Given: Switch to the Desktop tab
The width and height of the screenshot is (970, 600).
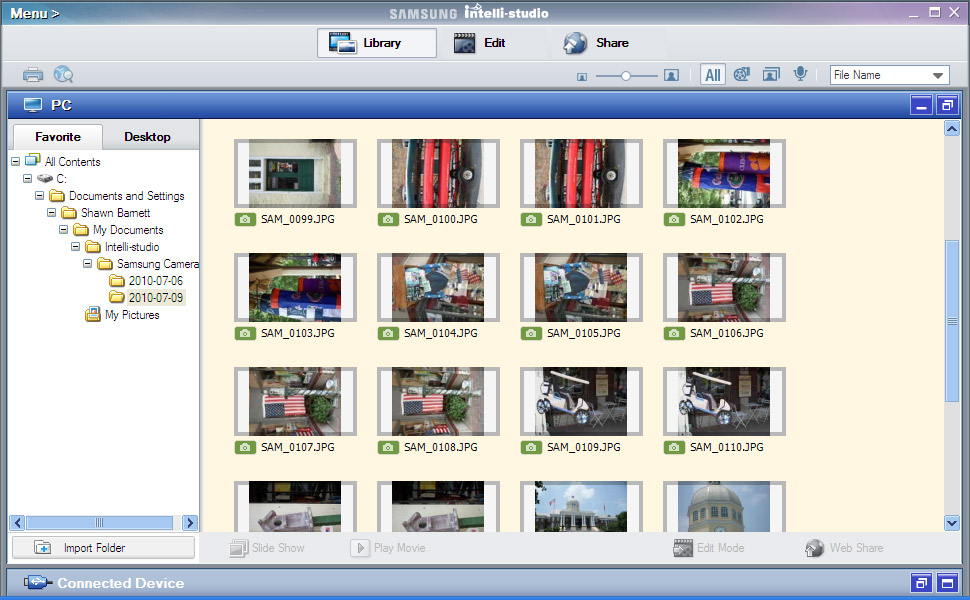Looking at the screenshot, I should 147,137.
